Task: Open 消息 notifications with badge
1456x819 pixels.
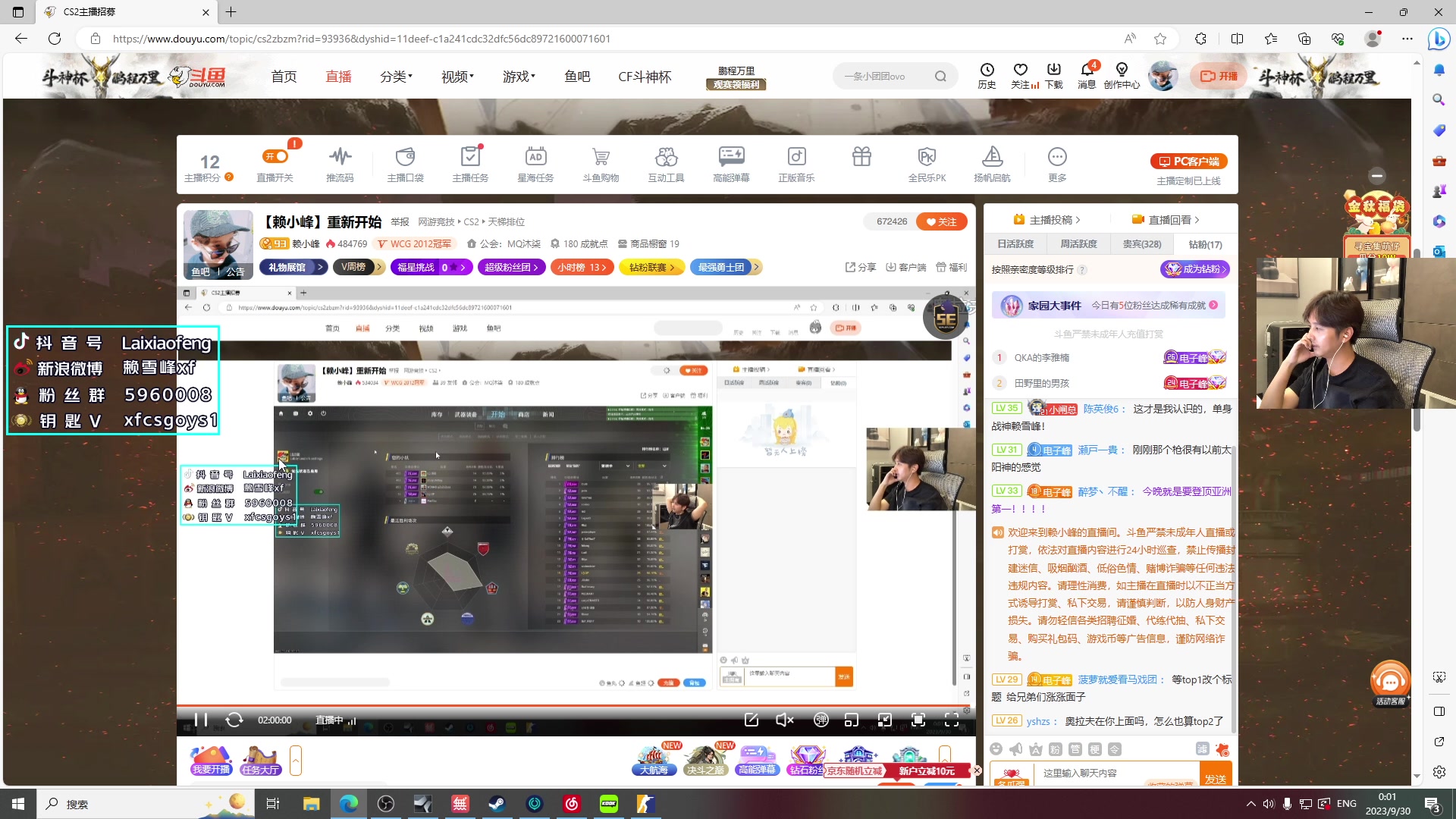Action: point(1087,76)
